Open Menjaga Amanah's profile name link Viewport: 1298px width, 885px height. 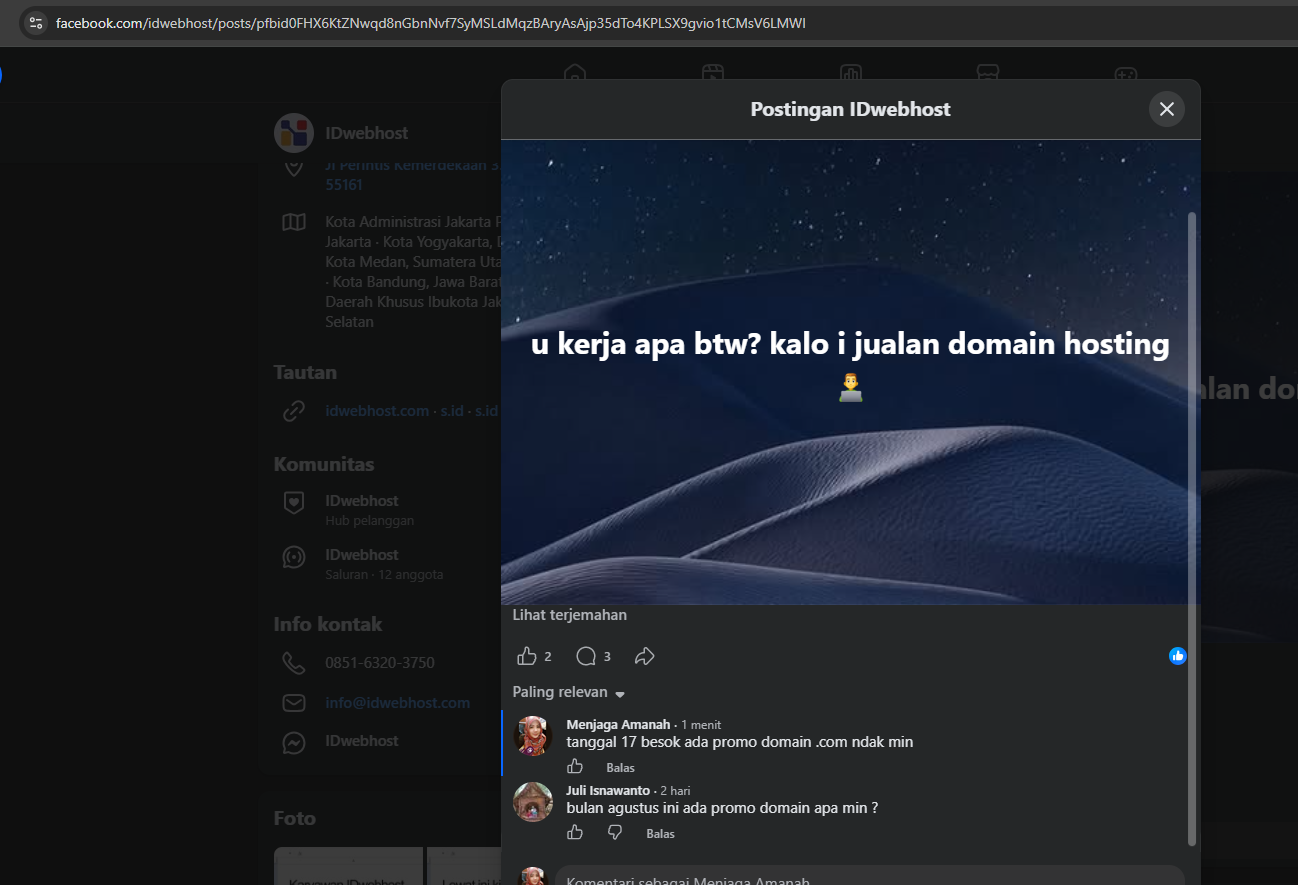coord(618,724)
